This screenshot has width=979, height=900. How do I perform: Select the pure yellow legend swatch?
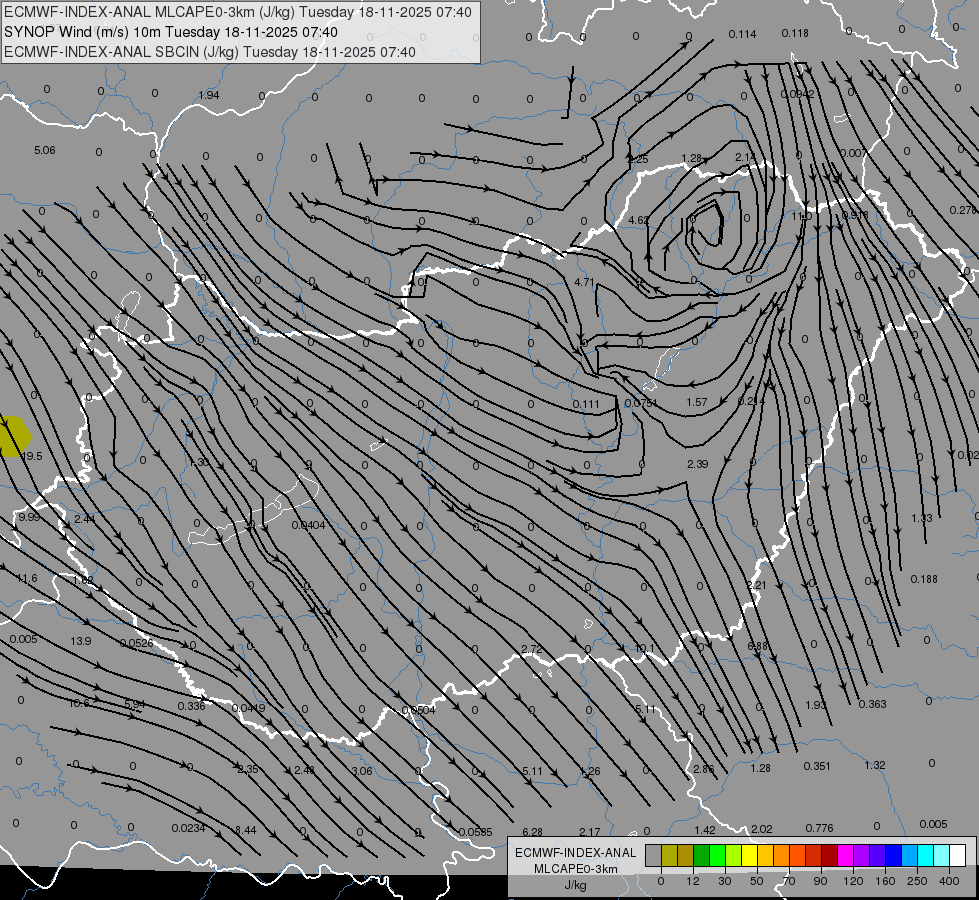click(x=750, y=855)
